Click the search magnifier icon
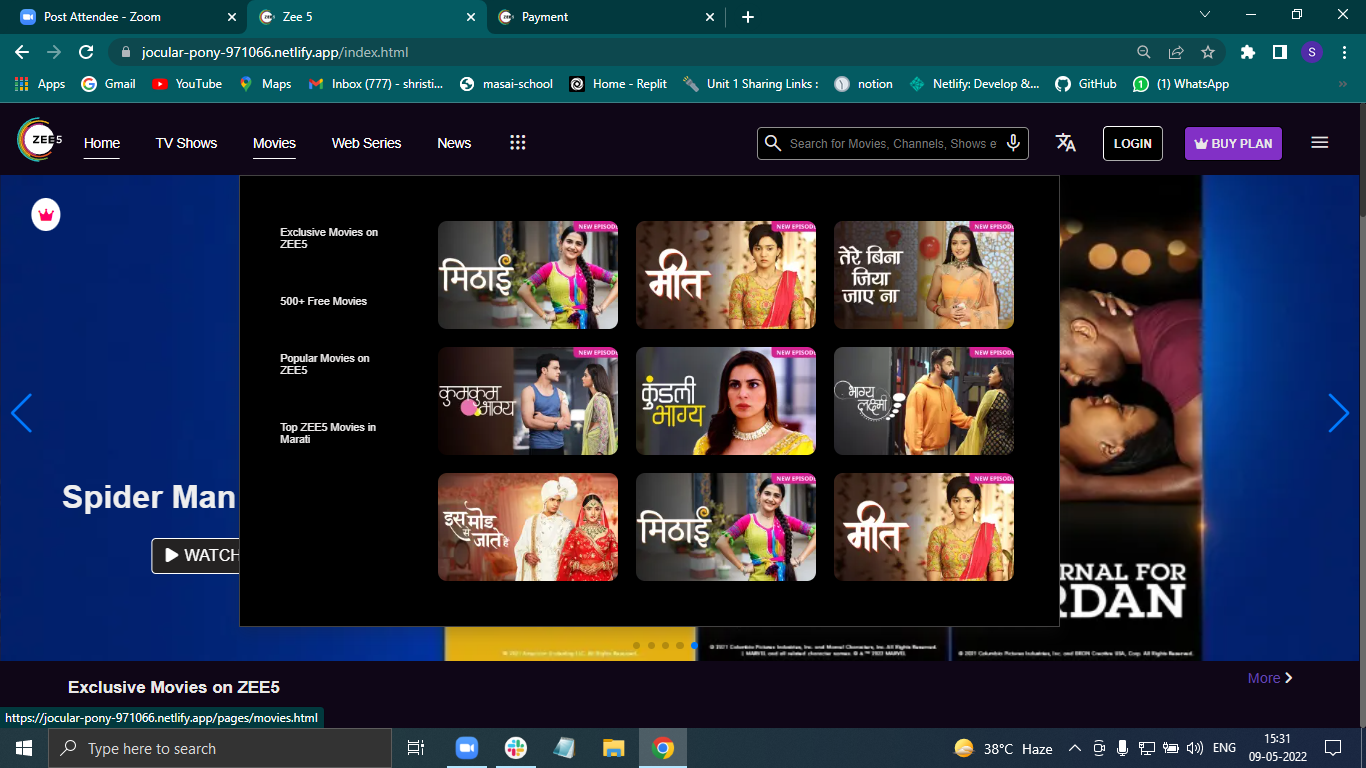1366x768 pixels. (772, 143)
